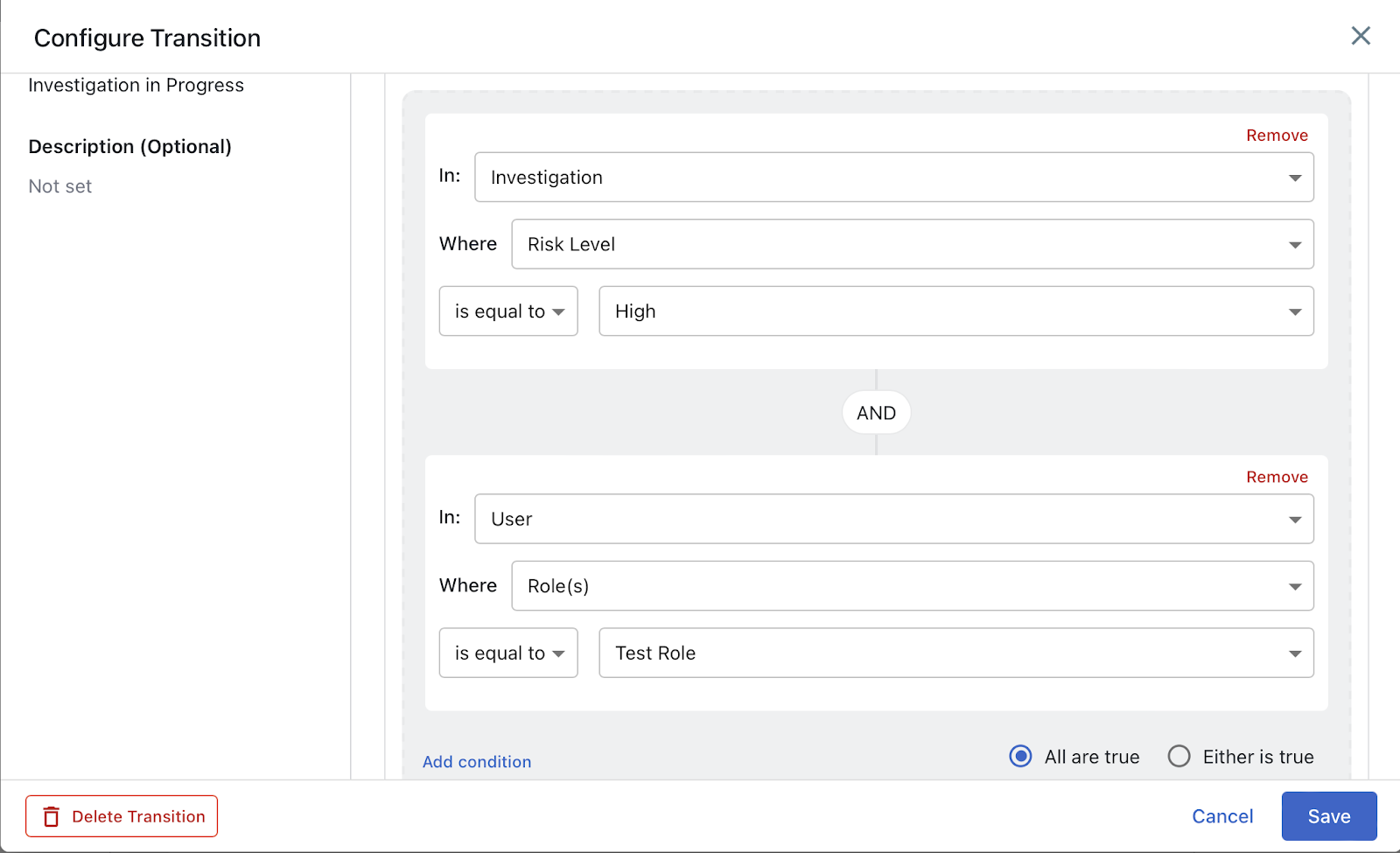Change first condition's 'is equal to' operator
Screen dimensions: 1400x853
(508, 311)
